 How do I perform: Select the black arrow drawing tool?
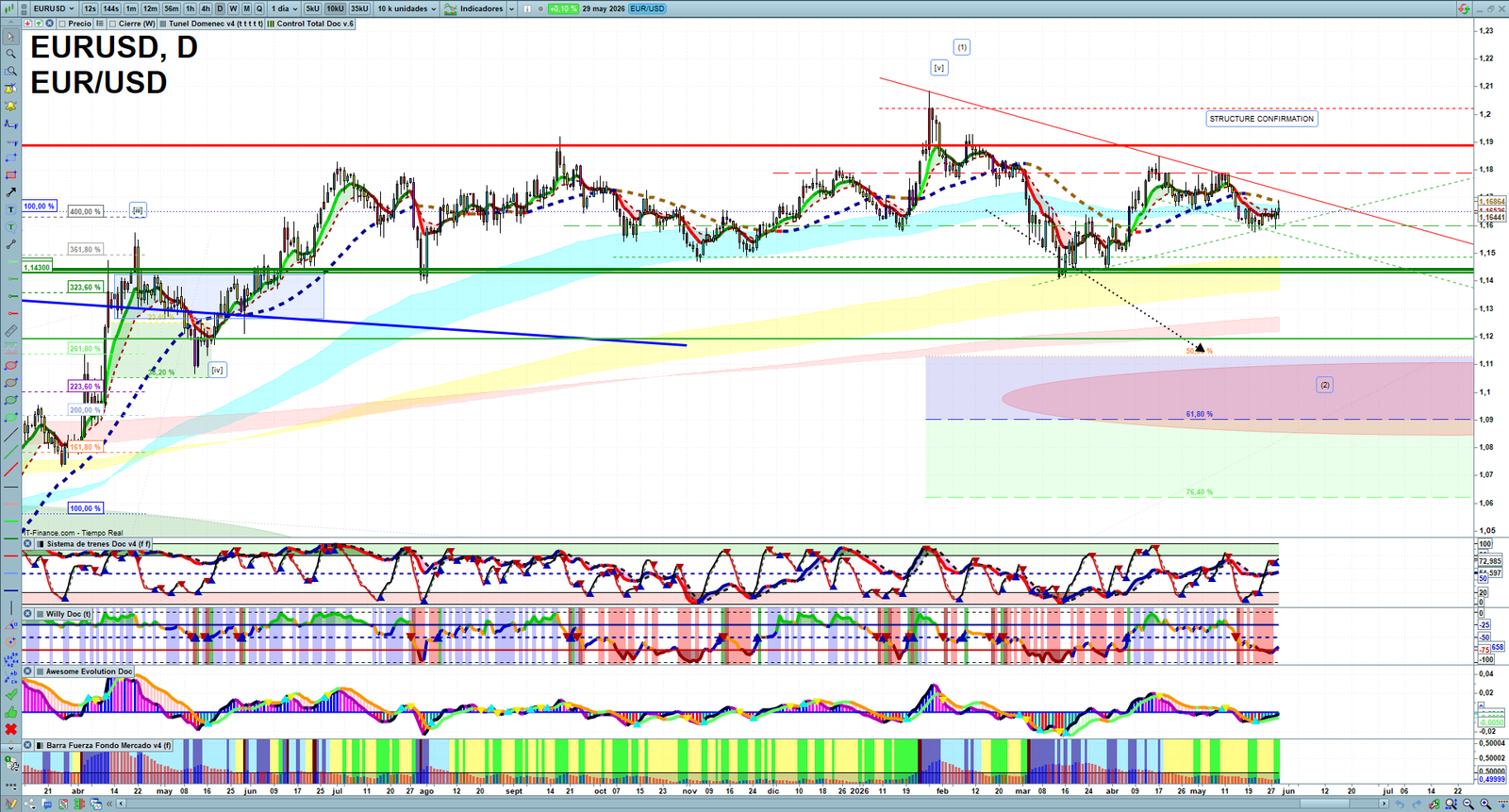click(x=10, y=192)
